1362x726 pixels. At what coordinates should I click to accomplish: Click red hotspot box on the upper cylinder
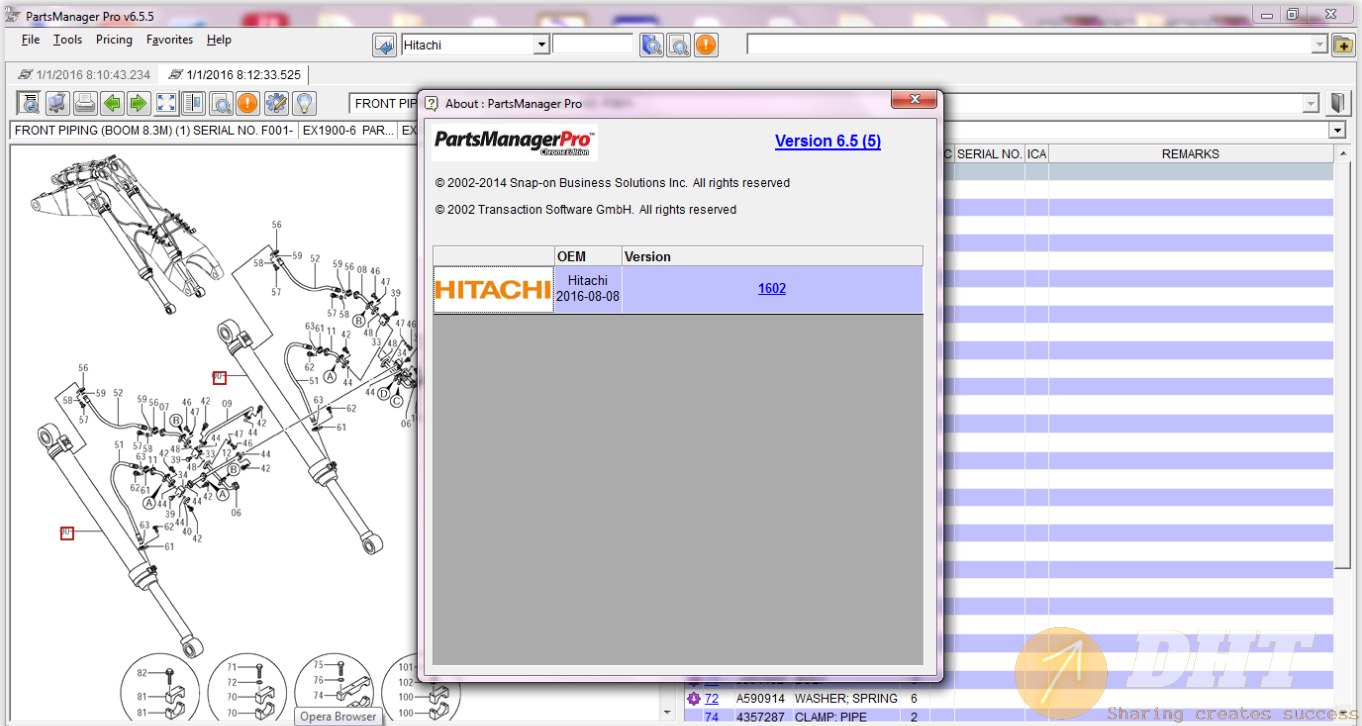pyautogui.click(x=220, y=377)
